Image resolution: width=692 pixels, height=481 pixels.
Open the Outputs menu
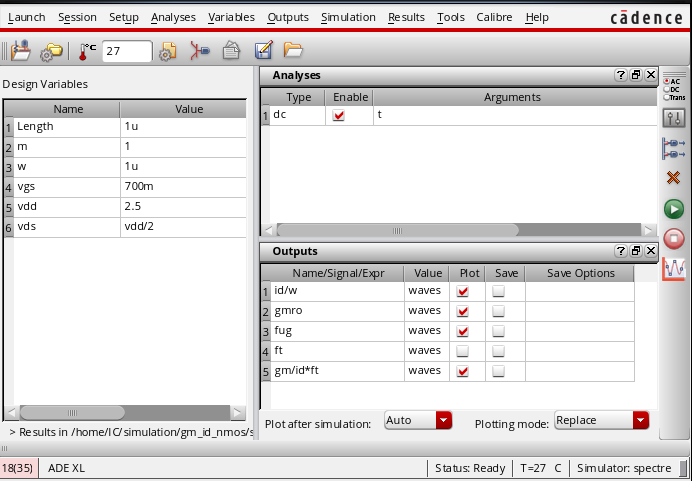tap(288, 17)
